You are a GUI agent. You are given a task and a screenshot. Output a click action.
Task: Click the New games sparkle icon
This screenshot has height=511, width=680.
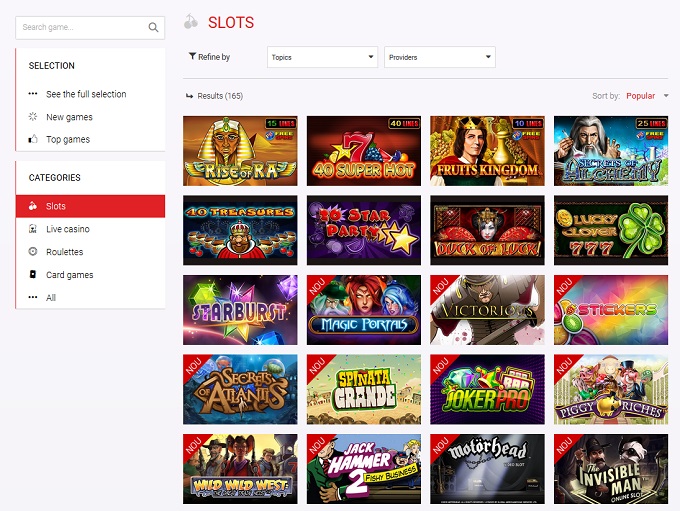pos(33,117)
